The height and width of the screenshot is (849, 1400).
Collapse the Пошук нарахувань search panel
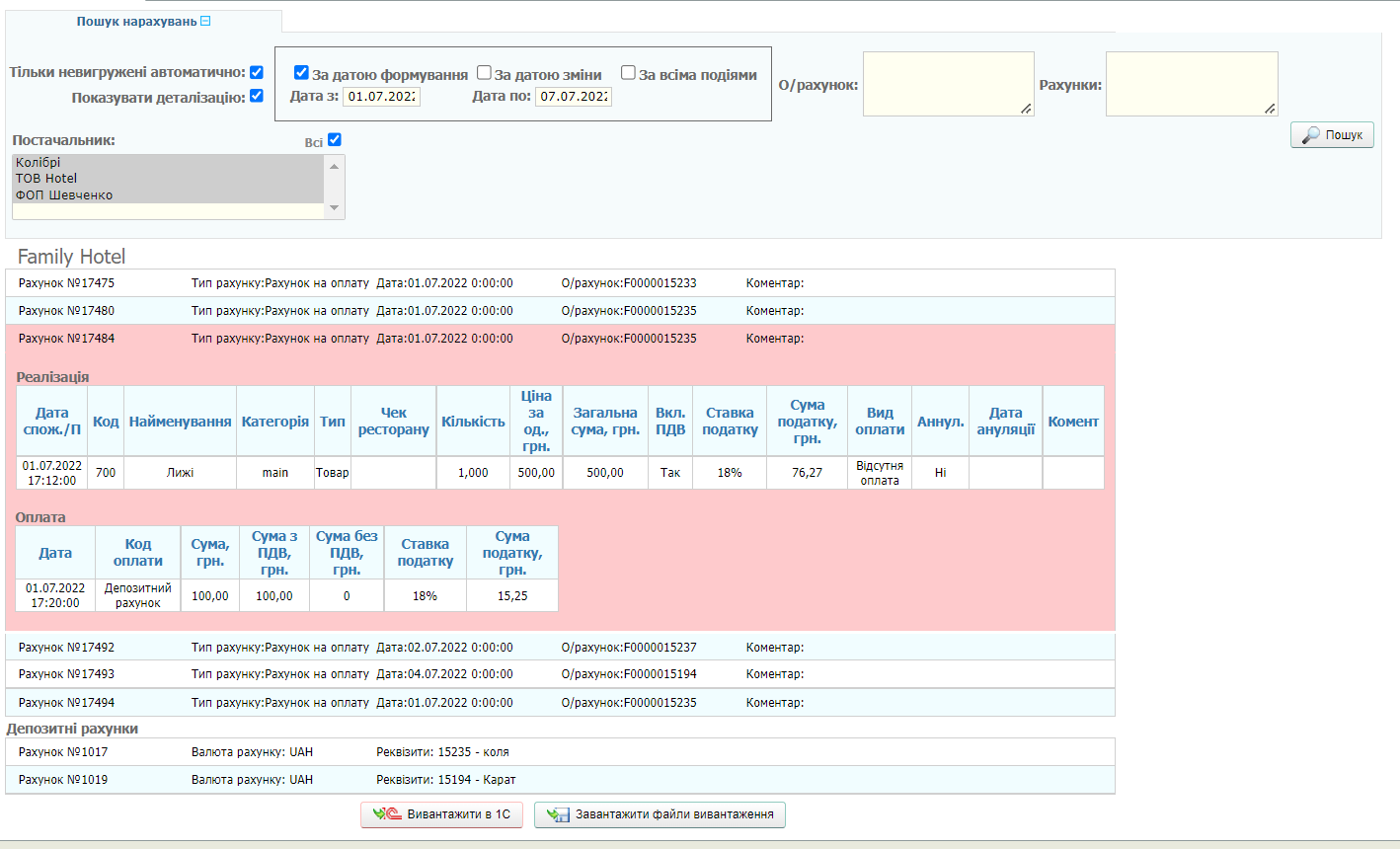205,21
